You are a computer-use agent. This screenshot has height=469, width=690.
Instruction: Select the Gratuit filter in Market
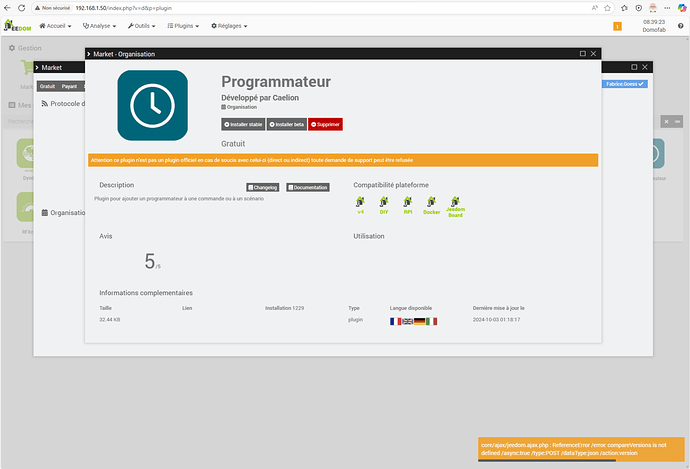[x=47, y=86]
